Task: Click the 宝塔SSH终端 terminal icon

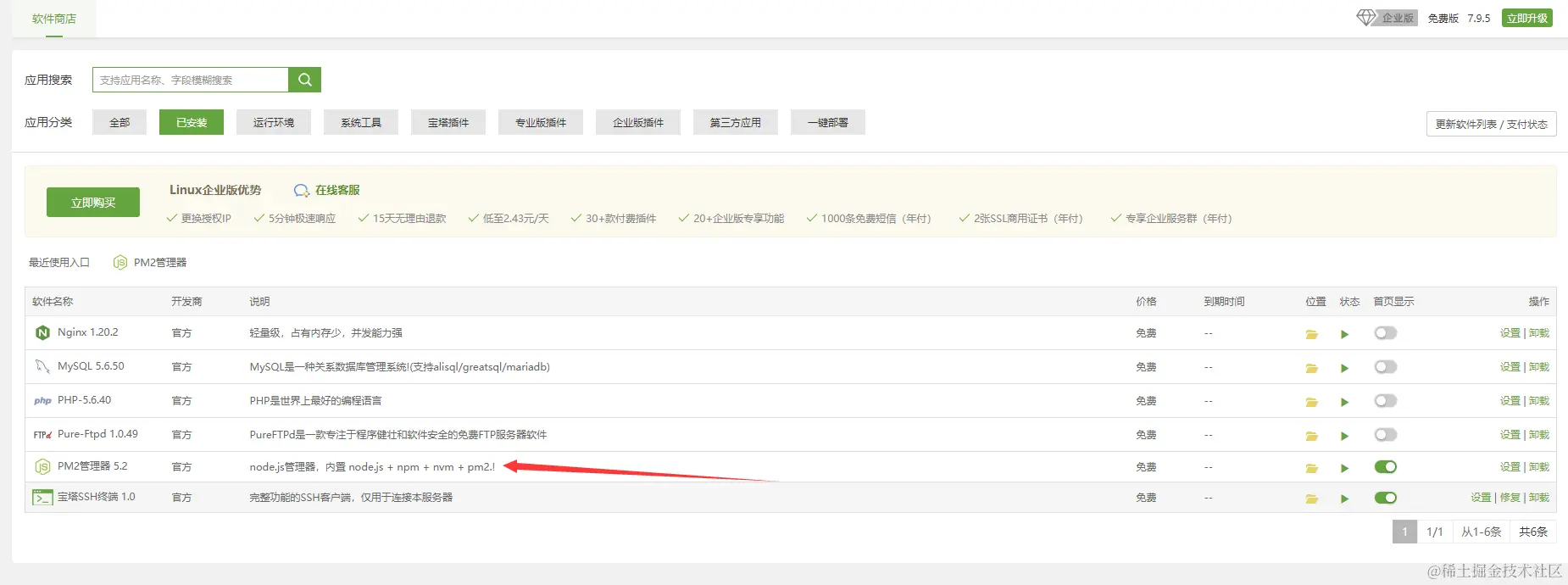Action: click(x=42, y=498)
